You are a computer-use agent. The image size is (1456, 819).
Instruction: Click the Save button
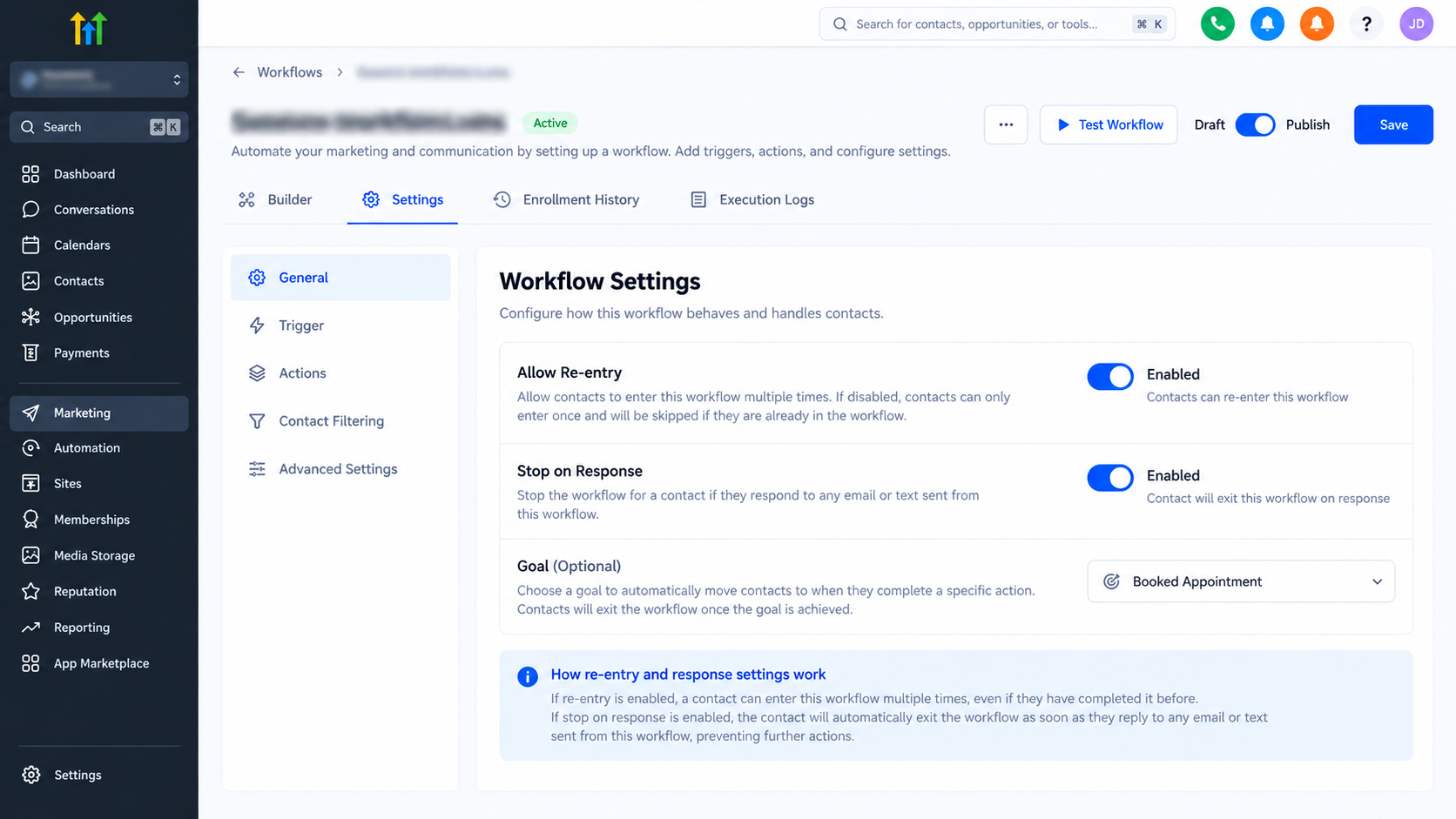[1393, 124]
